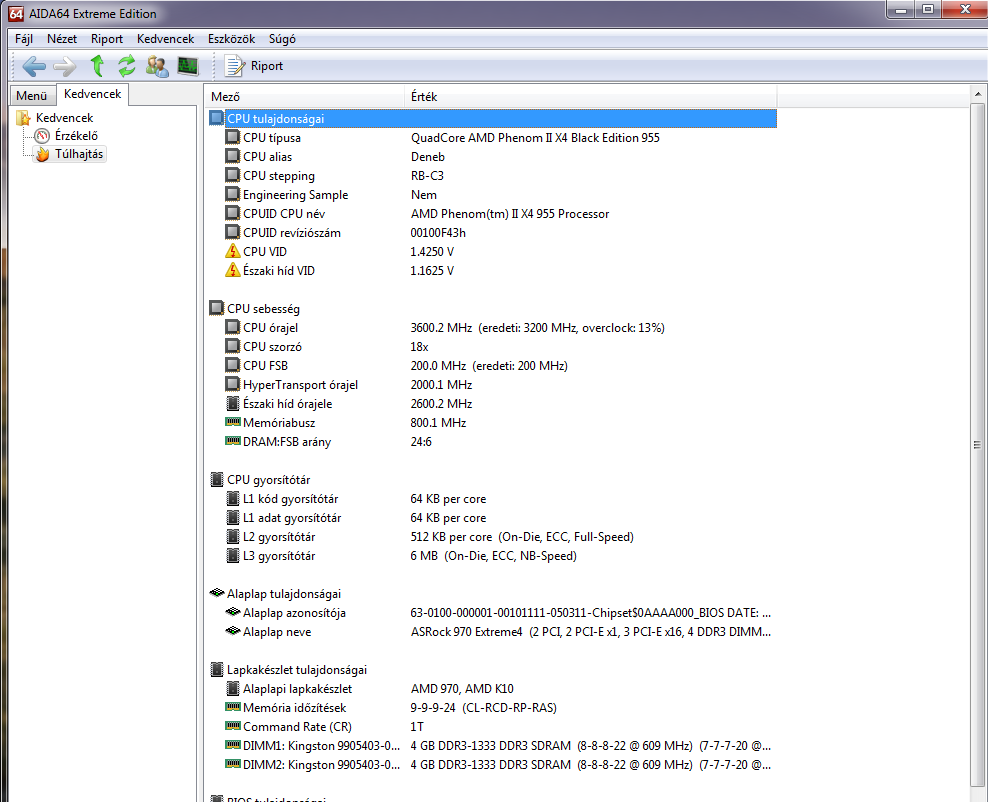988x802 pixels.
Task: Select the 2600.2 MHz northbridge value
Action: click(441, 403)
